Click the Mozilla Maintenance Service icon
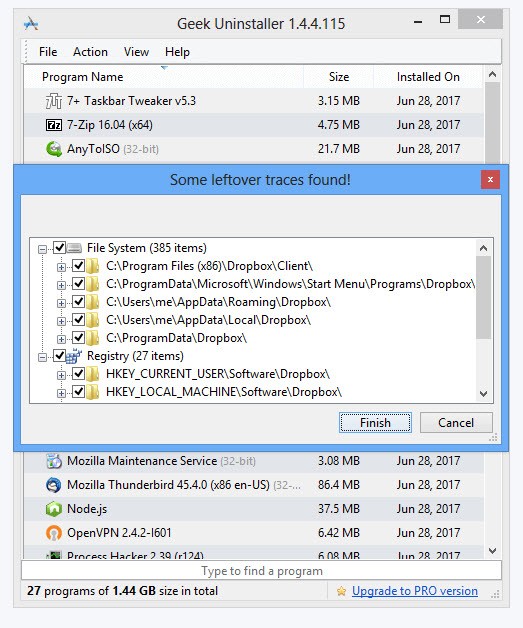Viewport: 523px width, 628px height. pyautogui.click(x=54, y=461)
